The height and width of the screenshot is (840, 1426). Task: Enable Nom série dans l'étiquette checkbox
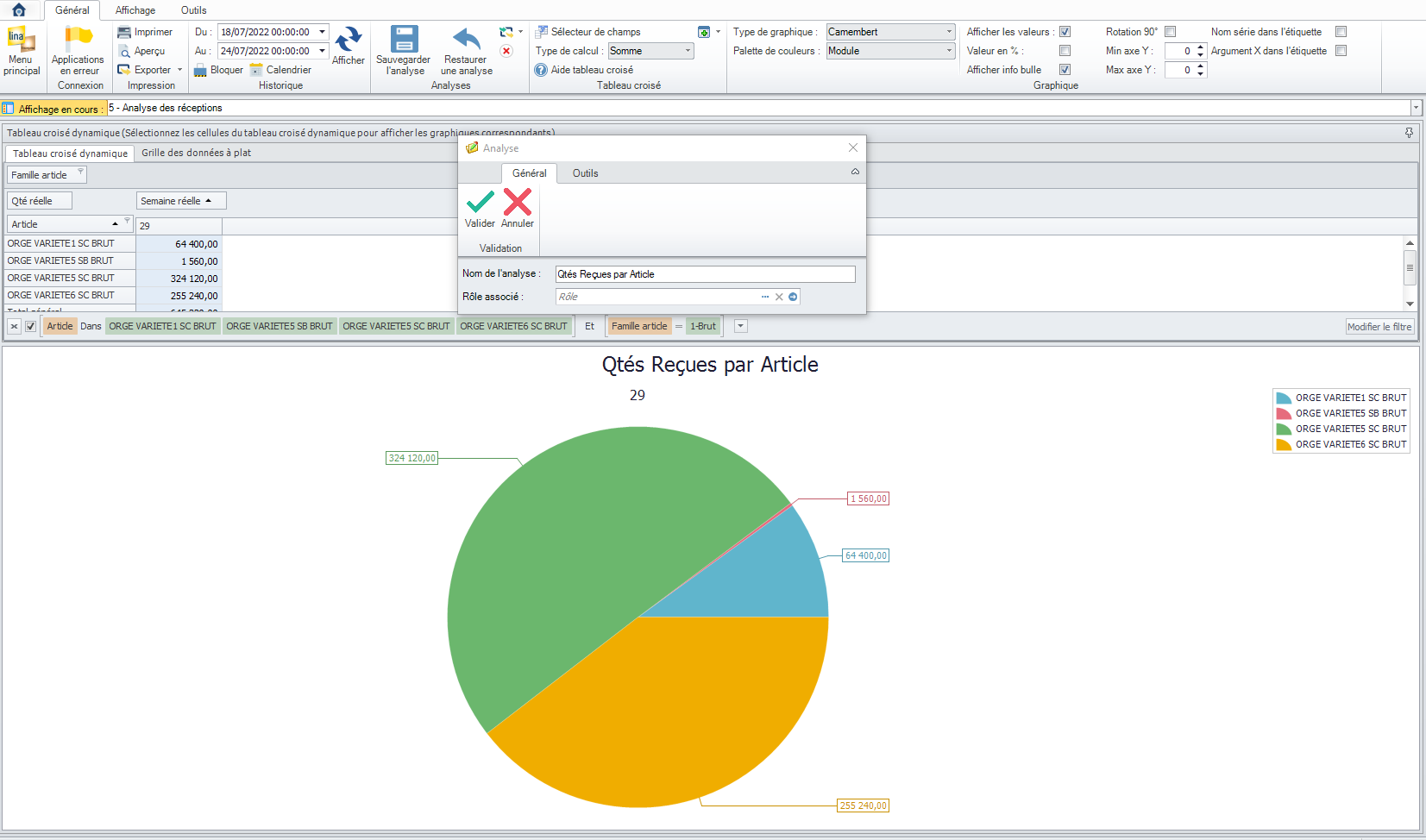(1341, 32)
